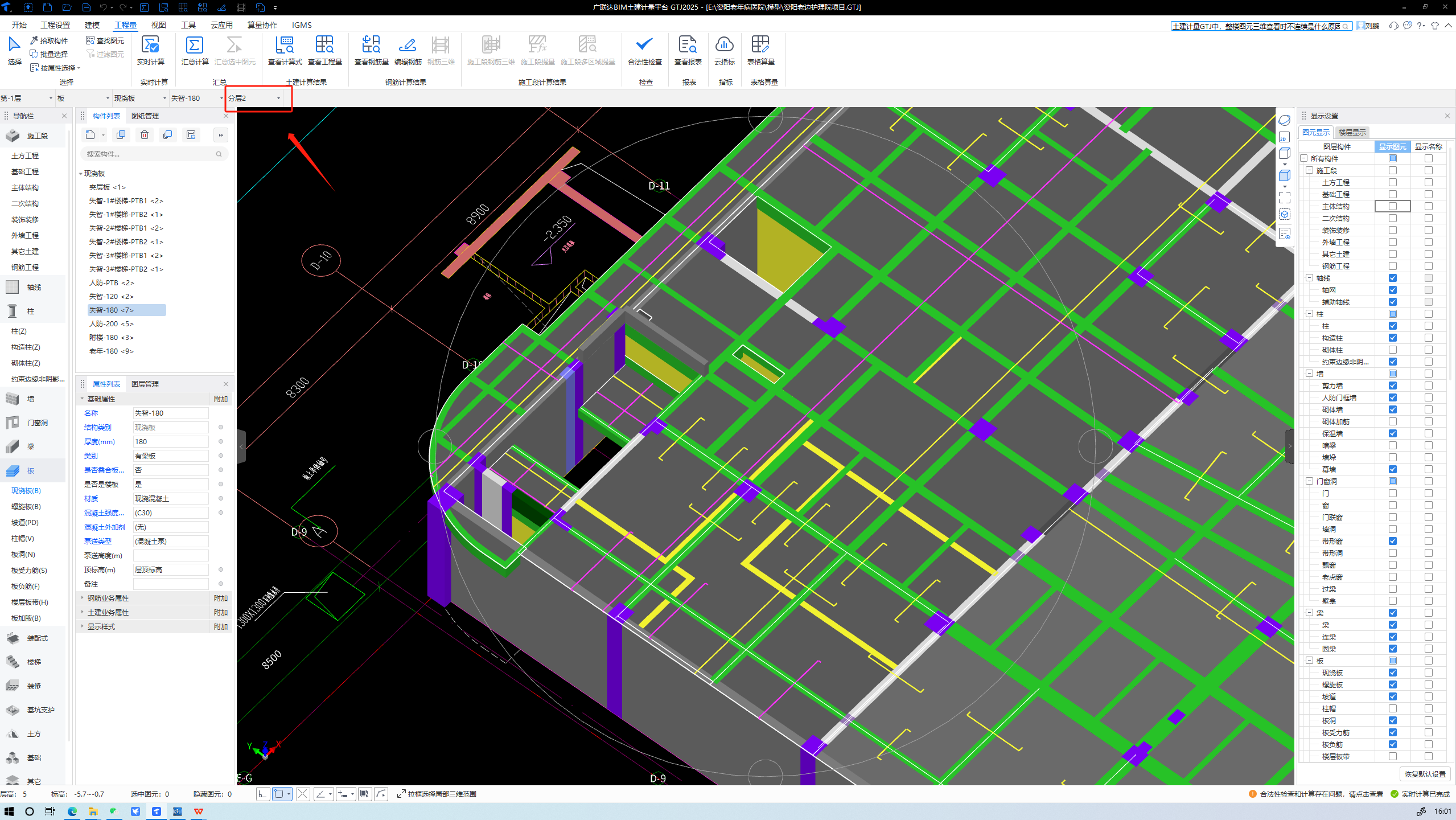
Task: Click 2D view icon on view toolbar
Action: point(1285,137)
